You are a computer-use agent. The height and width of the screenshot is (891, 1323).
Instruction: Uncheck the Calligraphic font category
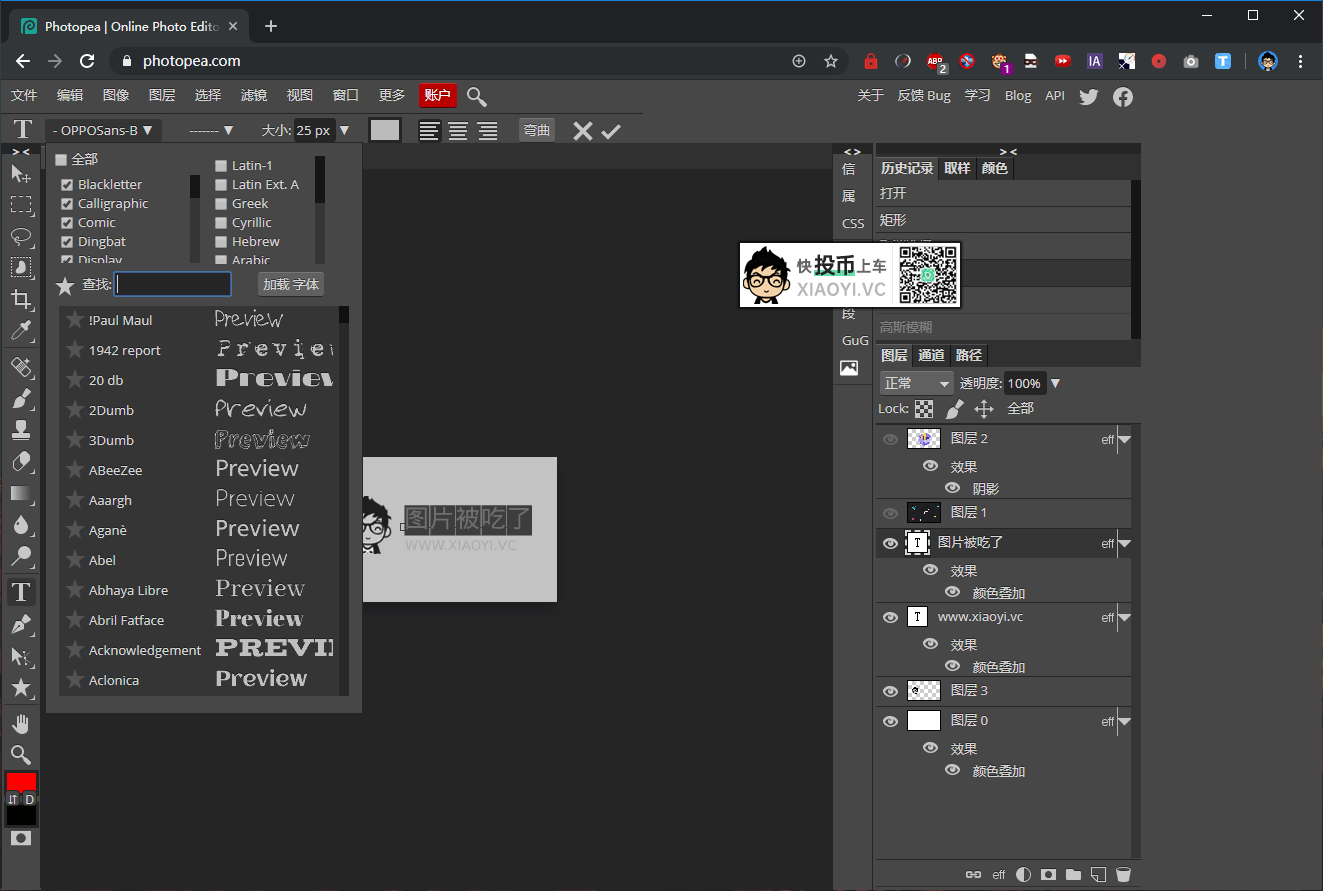[x=68, y=204]
